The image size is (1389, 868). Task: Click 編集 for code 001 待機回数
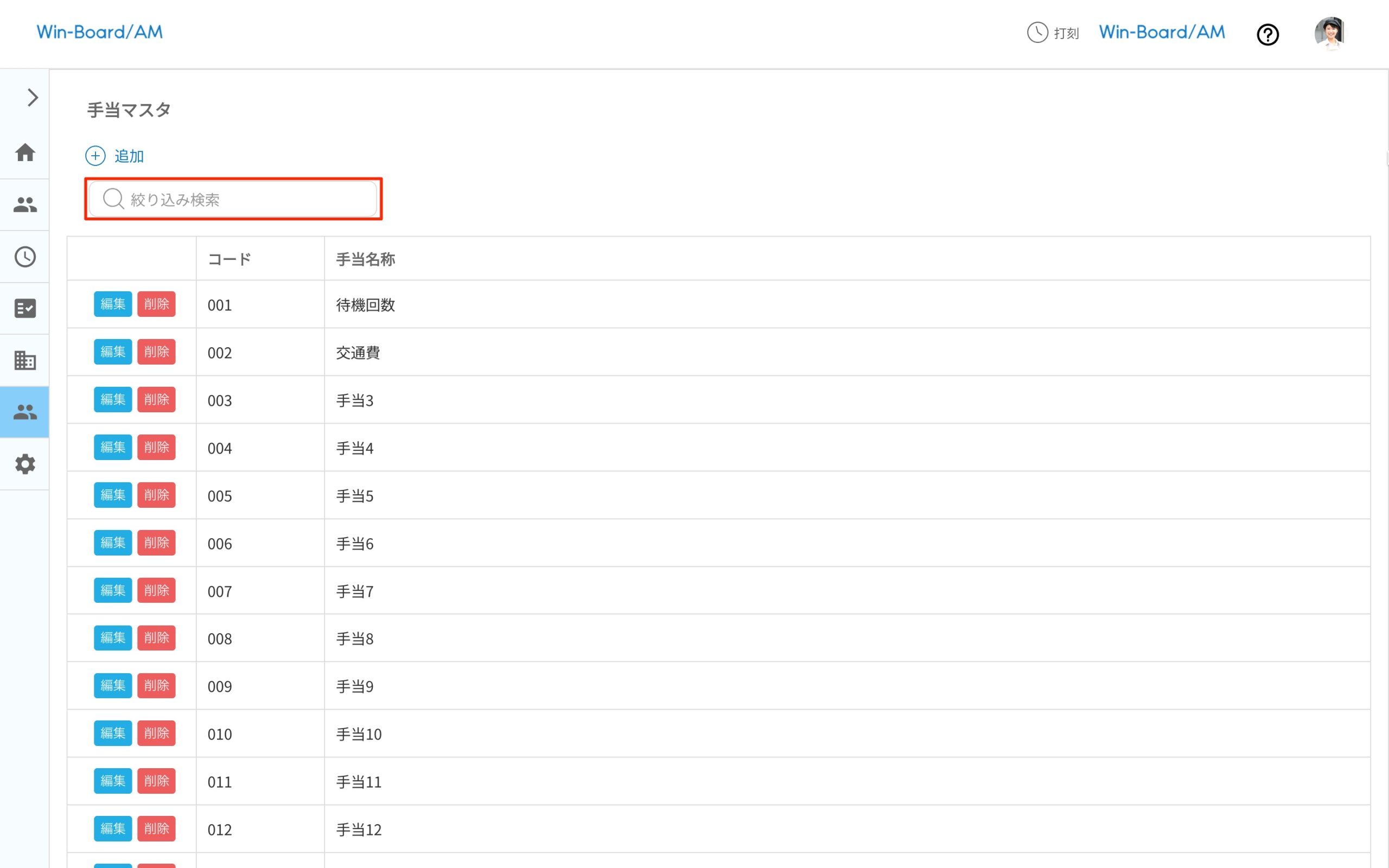point(112,304)
